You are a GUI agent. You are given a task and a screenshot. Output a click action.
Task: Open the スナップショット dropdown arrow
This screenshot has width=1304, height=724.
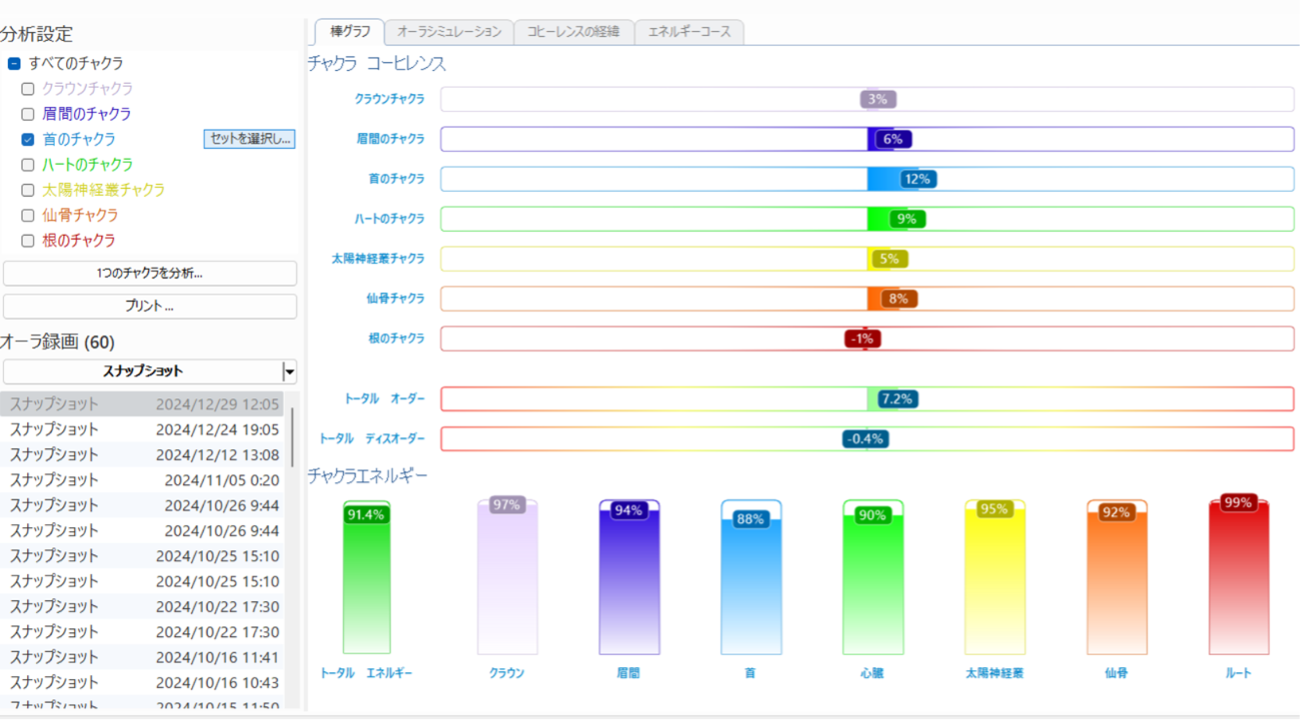pyautogui.click(x=290, y=372)
